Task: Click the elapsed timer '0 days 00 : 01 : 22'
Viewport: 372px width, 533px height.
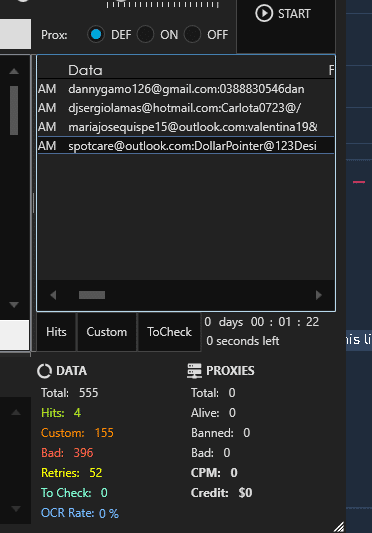Action: tap(261, 322)
